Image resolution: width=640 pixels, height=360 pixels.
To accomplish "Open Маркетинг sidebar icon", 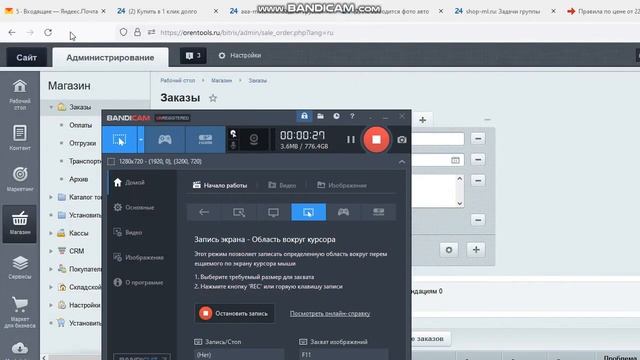I will 20,179.
